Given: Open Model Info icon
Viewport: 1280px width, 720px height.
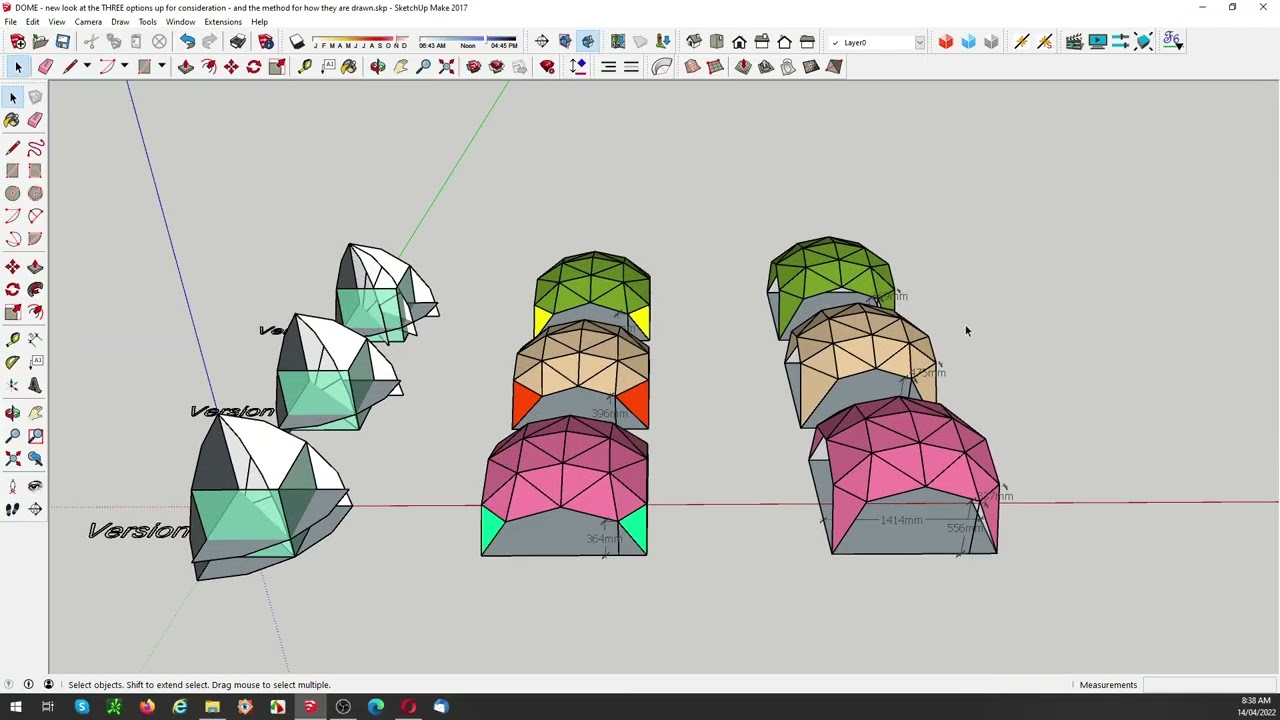Looking at the screenshot, I should (266, 42).
